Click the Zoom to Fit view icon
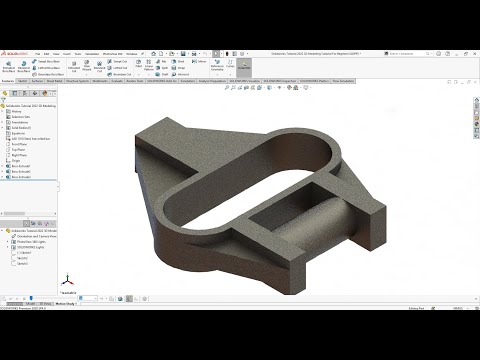The height and width of the screenshot is (360, 480). (x=227, y=88)
